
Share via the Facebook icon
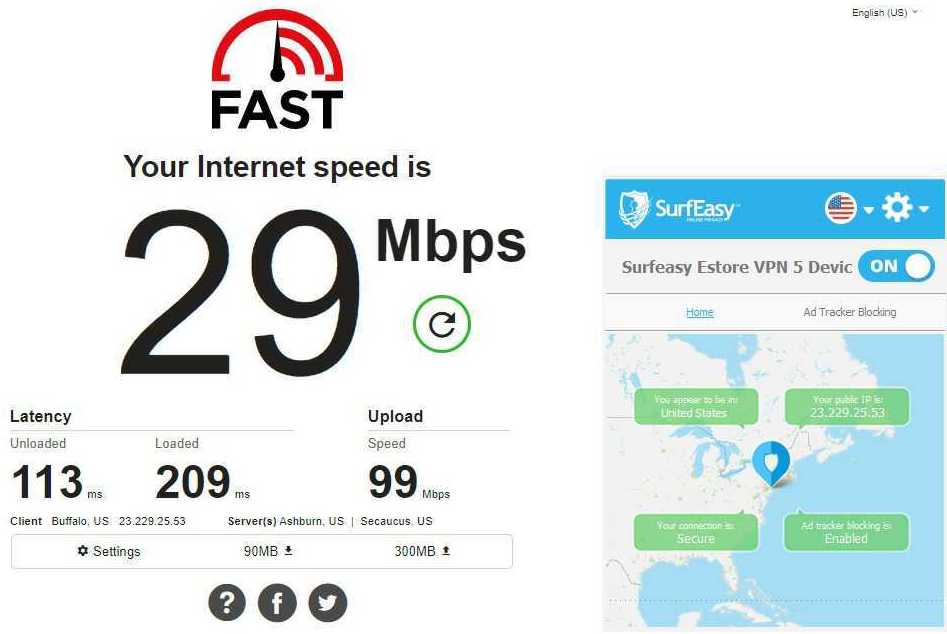277,603
